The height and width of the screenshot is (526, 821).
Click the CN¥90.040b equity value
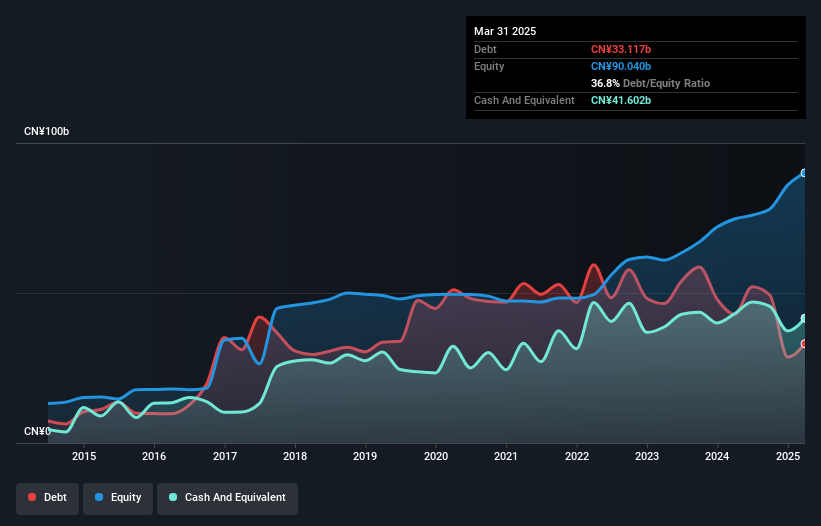pyautogui.click(x=621, y=66)
